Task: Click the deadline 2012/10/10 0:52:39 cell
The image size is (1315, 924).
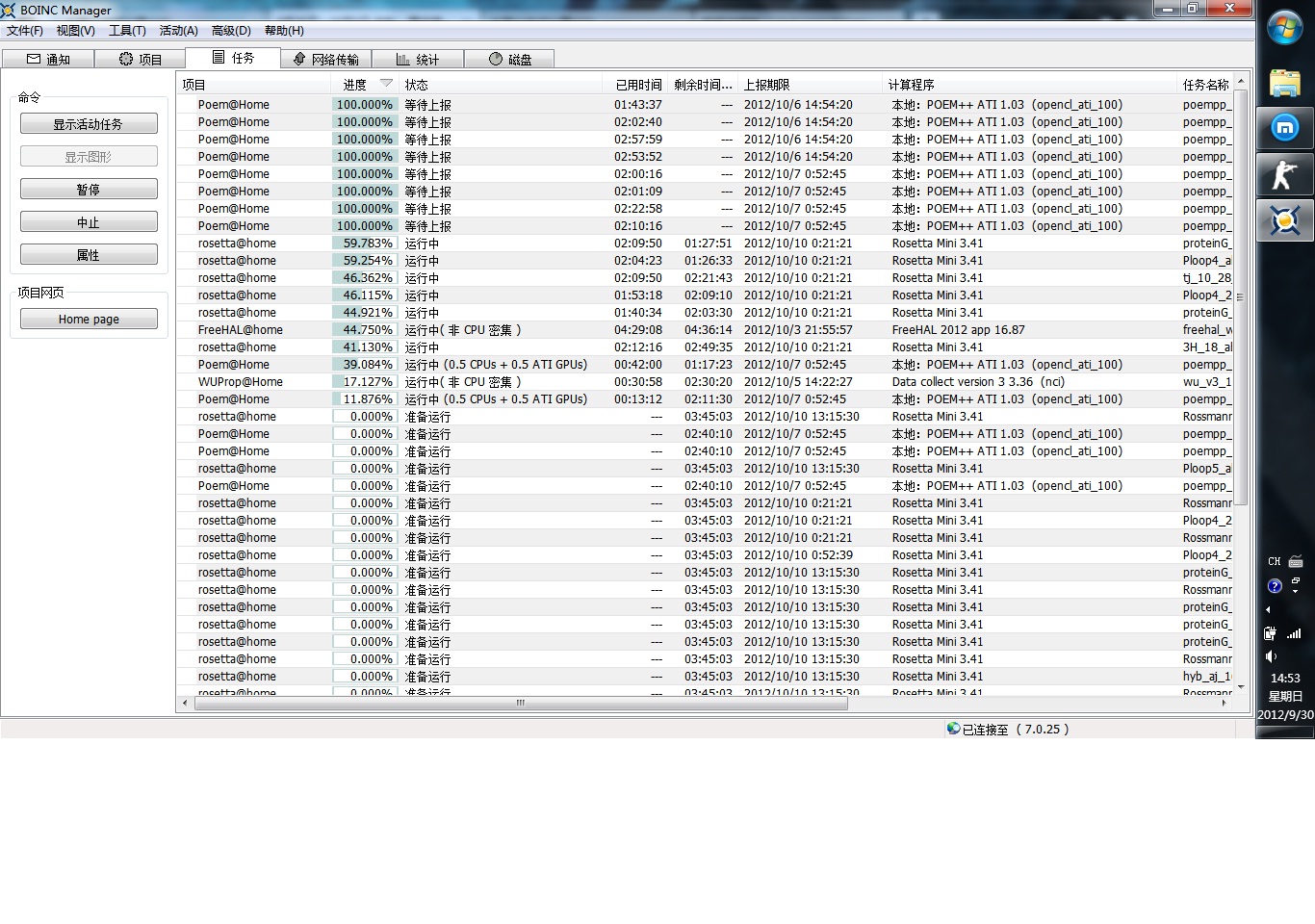Action: click(798, 555)
